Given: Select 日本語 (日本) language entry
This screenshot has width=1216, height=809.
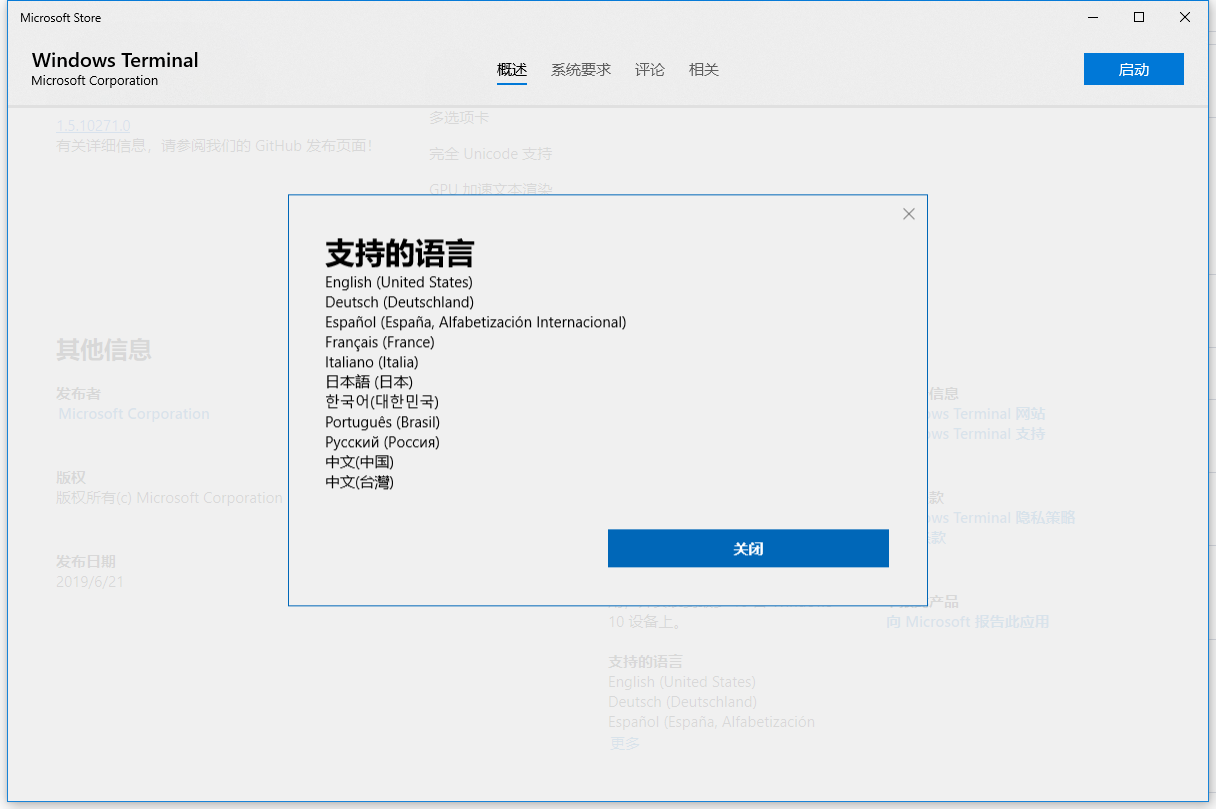Looking at the screenshot, I should [x=369, y=382].
